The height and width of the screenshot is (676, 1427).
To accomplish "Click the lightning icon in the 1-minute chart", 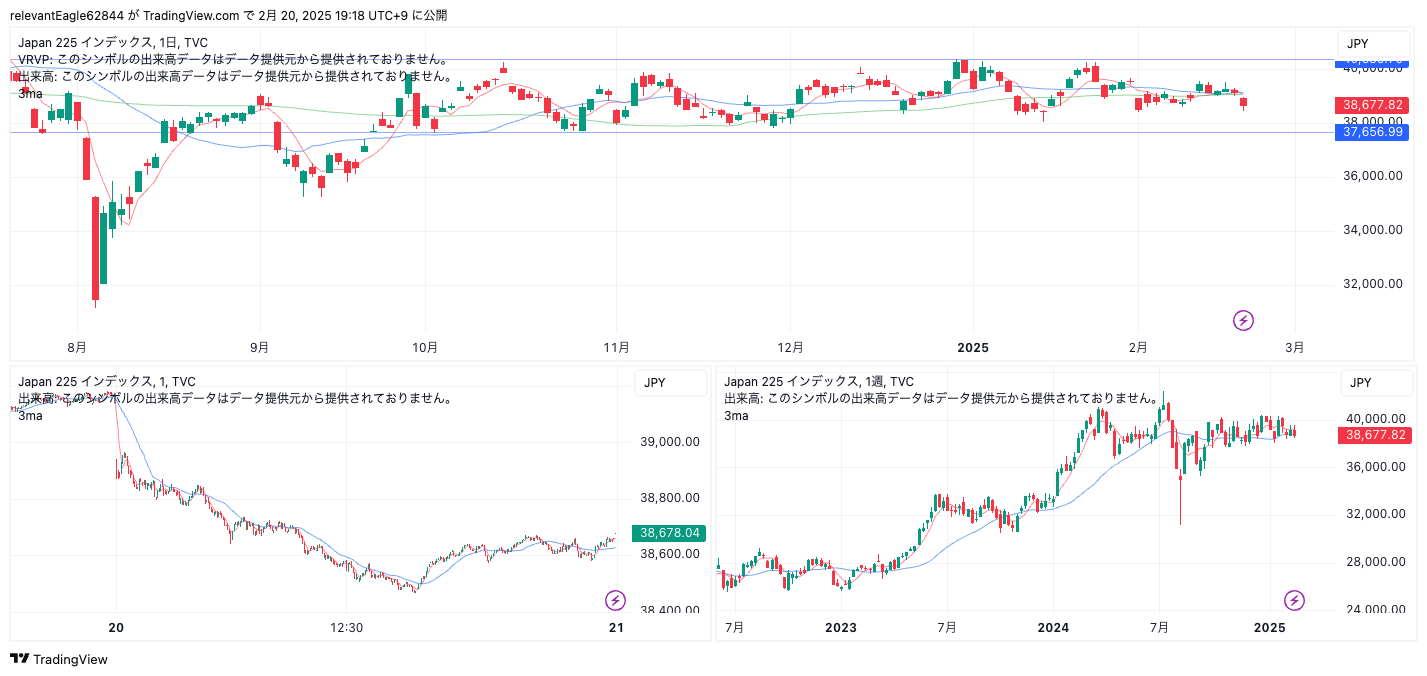I will 616,600.
